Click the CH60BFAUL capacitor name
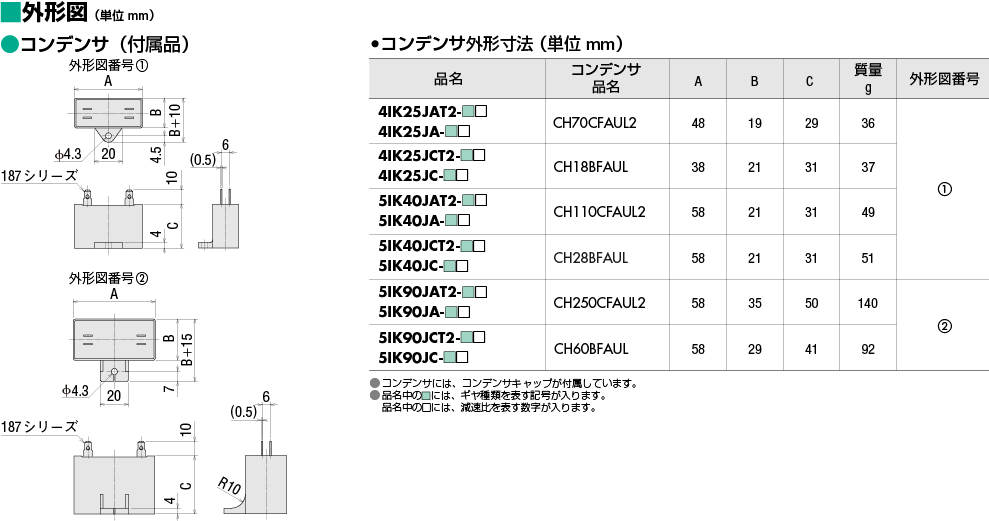The width and height of the screenshot is (989, 521). pos(590,349)
